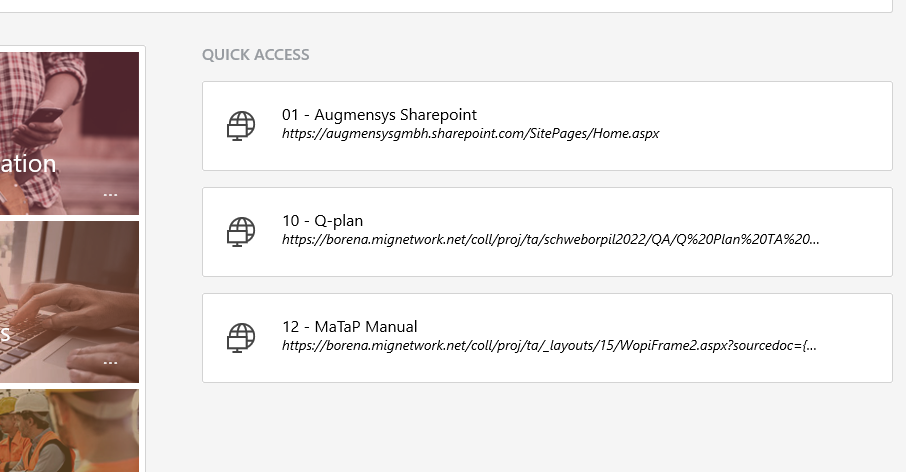Screen dimensions: 906x472
Task: Open the tile showing hands typing on keyboard
Action: pyautogui.click(x=70, y=290)
